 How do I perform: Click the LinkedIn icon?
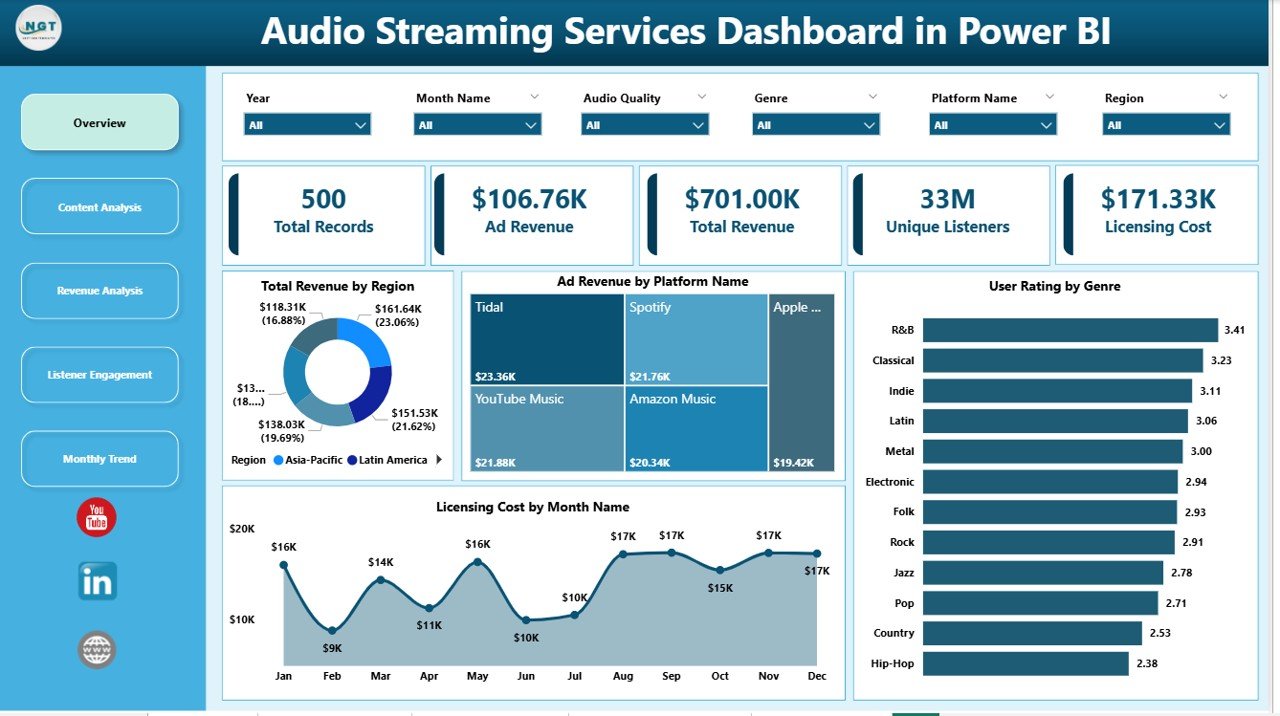(97, 581)
